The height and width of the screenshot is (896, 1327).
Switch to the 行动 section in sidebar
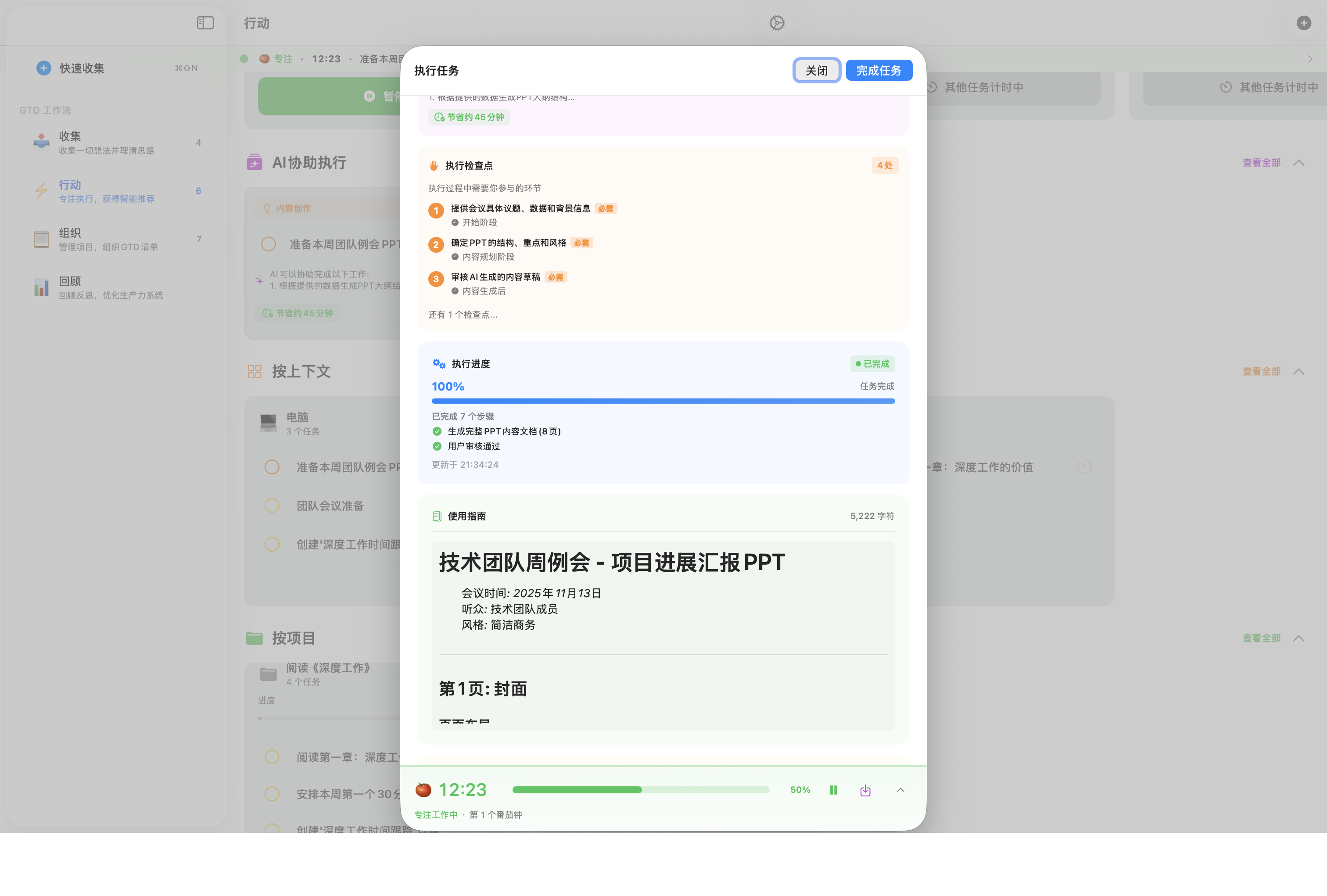70,184
